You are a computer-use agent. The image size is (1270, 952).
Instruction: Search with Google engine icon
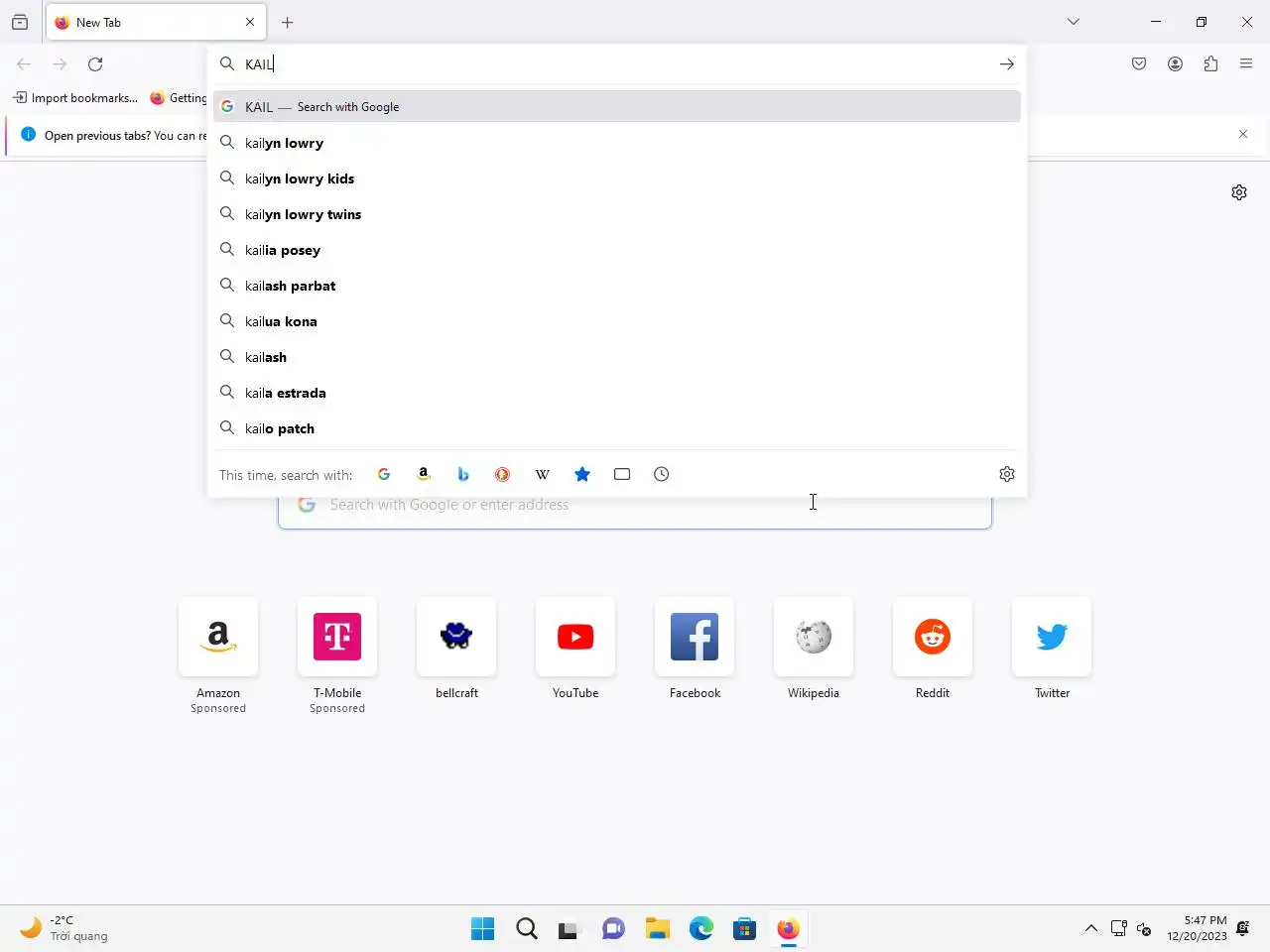coord(384,474)
